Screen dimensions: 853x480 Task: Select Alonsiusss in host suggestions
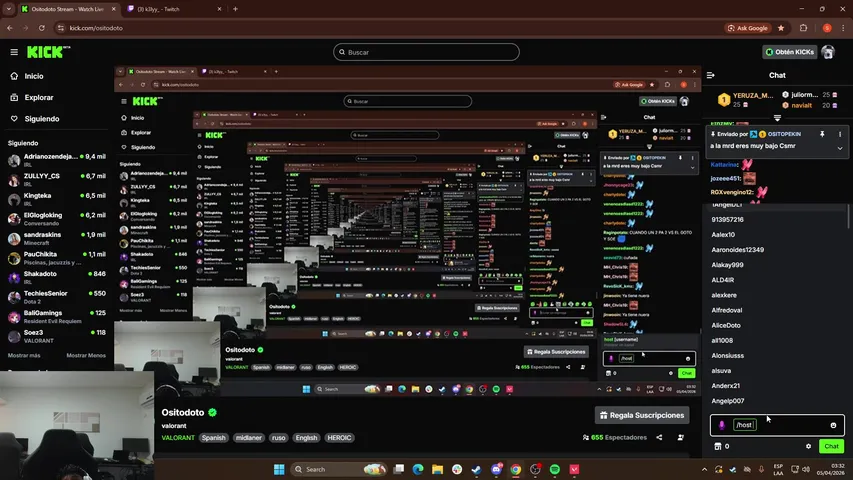pyautogui.click(x=727, y=355)
